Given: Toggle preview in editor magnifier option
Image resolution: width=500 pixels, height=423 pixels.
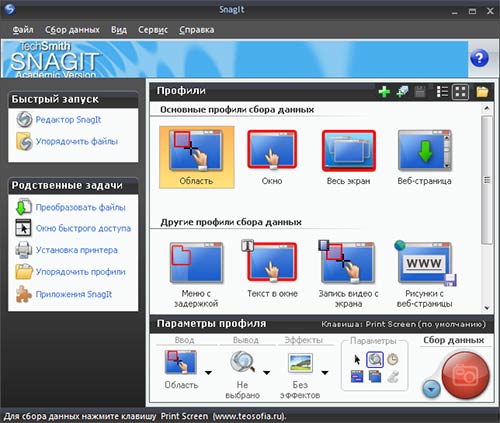Looking at the screenshot, I should 375,359.
